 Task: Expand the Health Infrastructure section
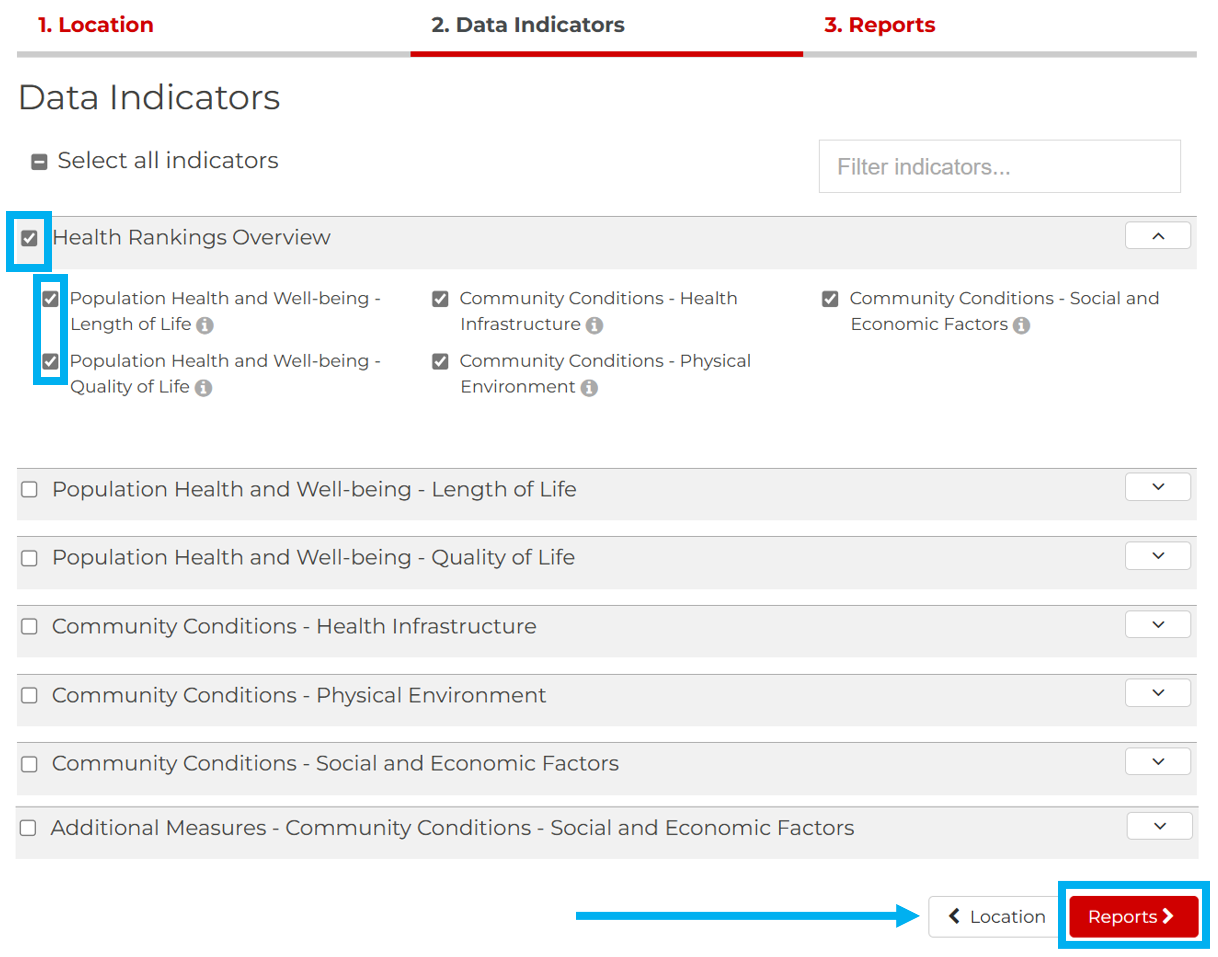(x=1158, y=624)
